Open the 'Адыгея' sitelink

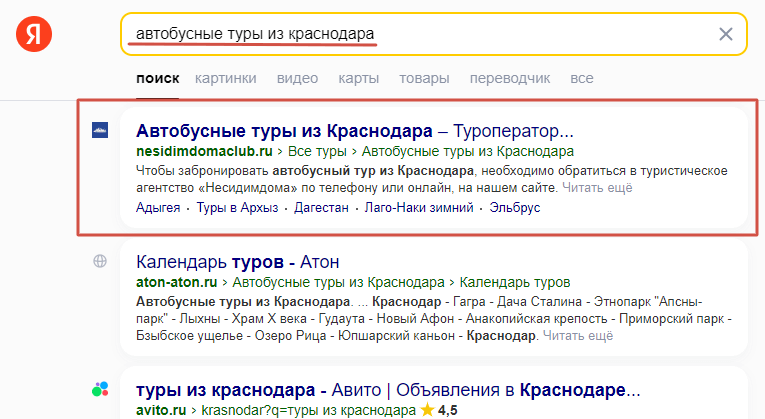158,208
